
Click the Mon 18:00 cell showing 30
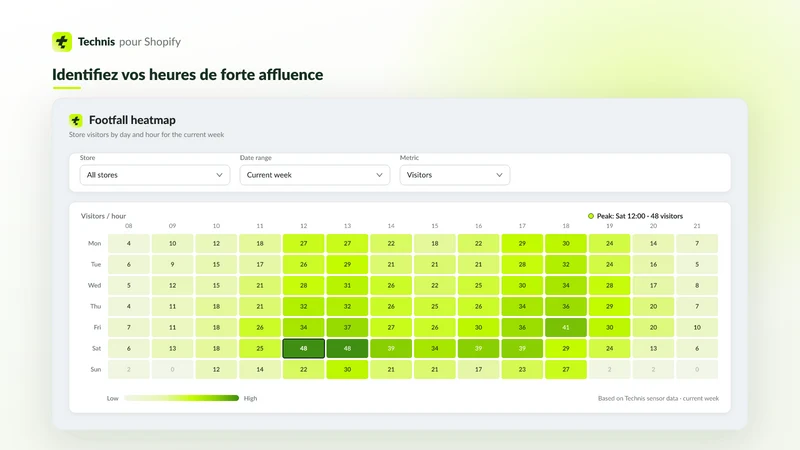(x=566, y=243)
